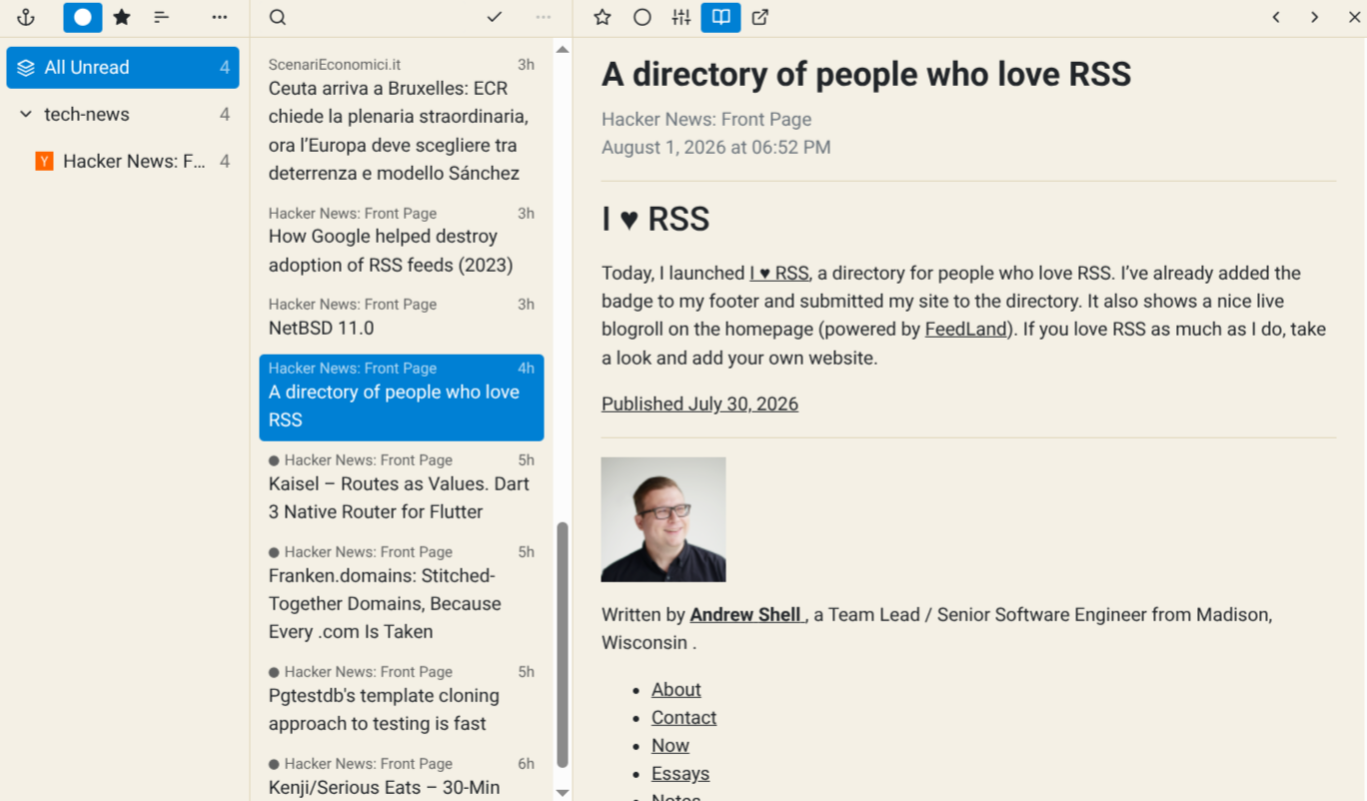Click the ScenariEconomici.it source label
This screenshot has width=1367, height=801.
click(334, 65)
